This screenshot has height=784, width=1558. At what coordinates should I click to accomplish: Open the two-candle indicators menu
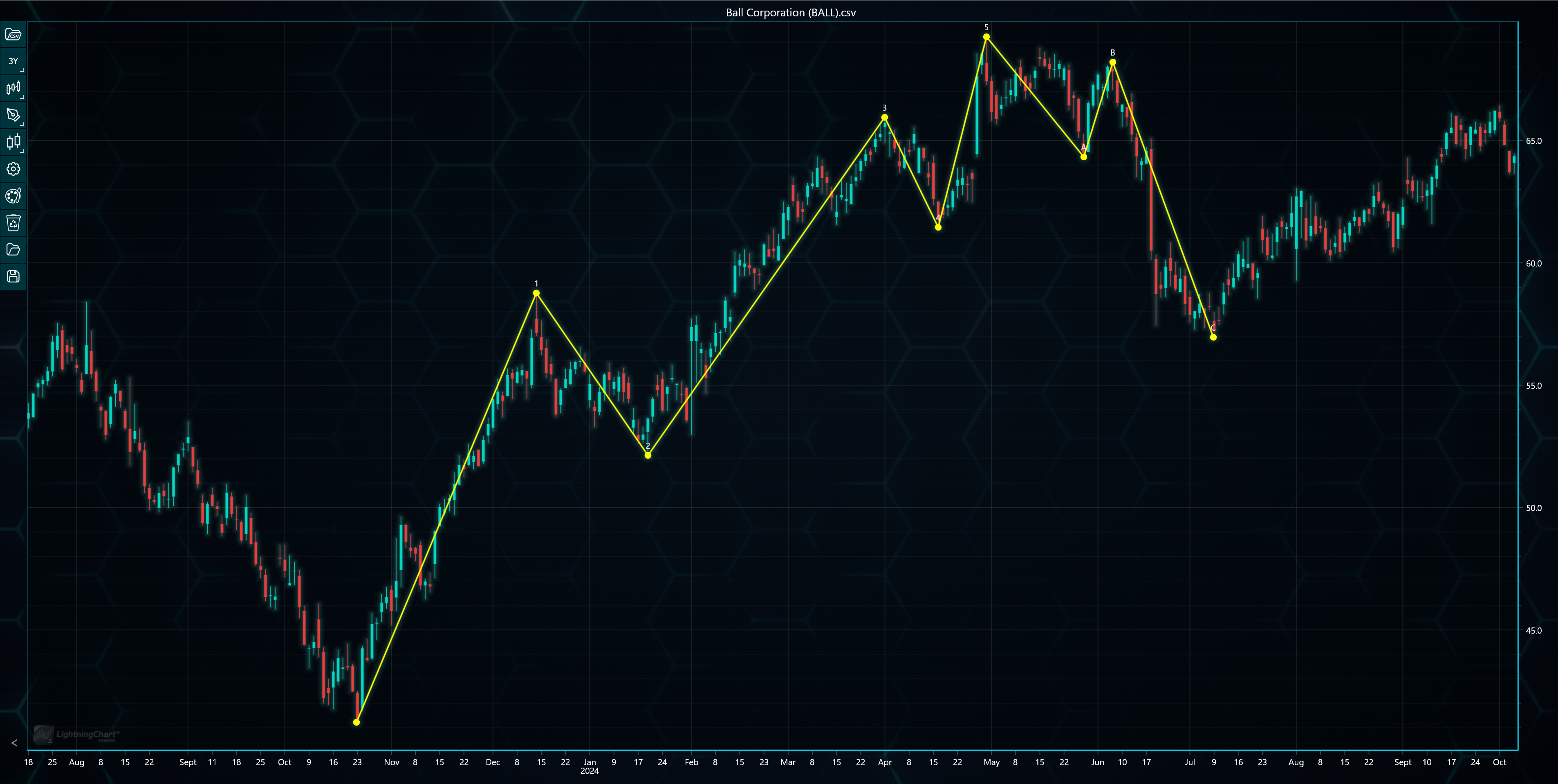click(13, 142)
